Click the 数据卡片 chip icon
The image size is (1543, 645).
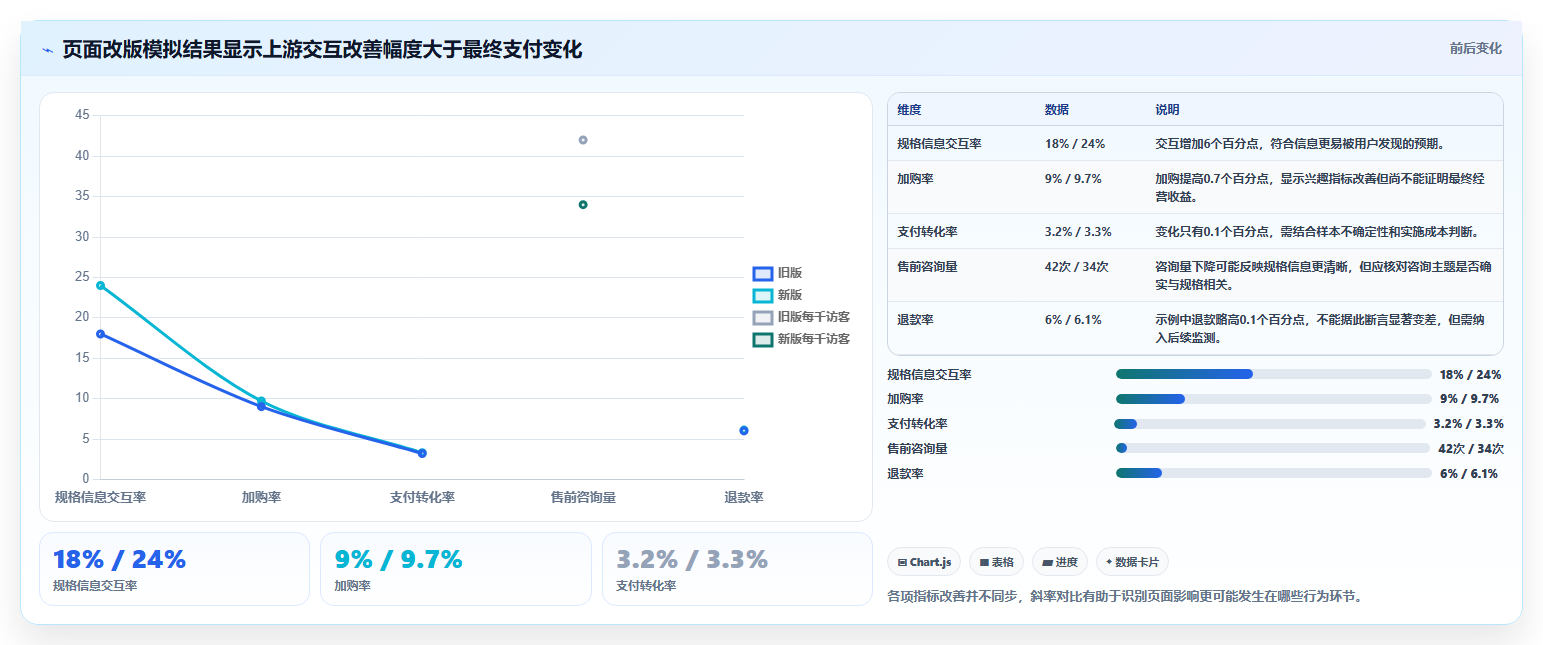[1109, 563]
